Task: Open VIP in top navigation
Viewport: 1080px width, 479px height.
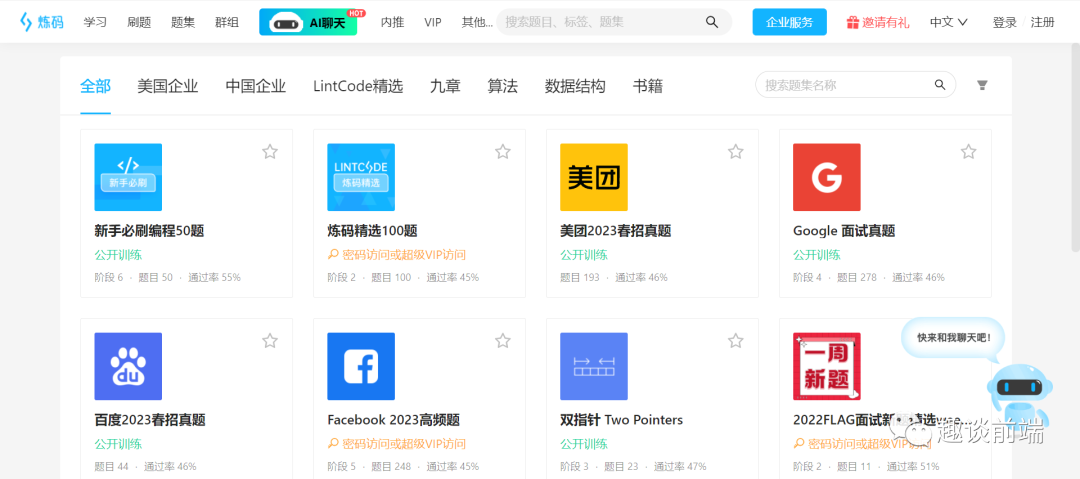Action: point(433,22)
